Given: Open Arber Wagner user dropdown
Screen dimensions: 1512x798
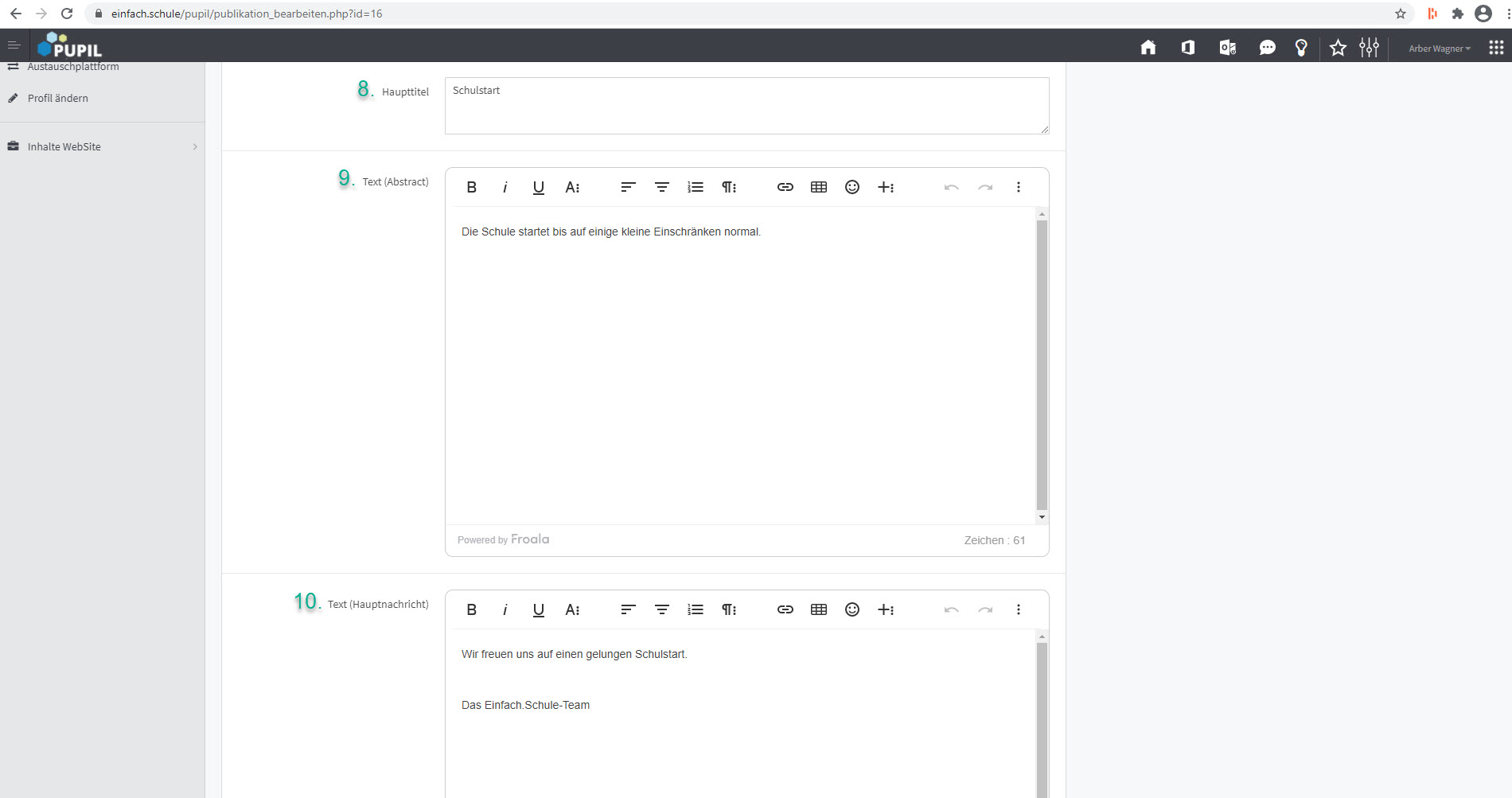Looking at the screenshot, I should pyautogui.click(x=1440, y=49).
